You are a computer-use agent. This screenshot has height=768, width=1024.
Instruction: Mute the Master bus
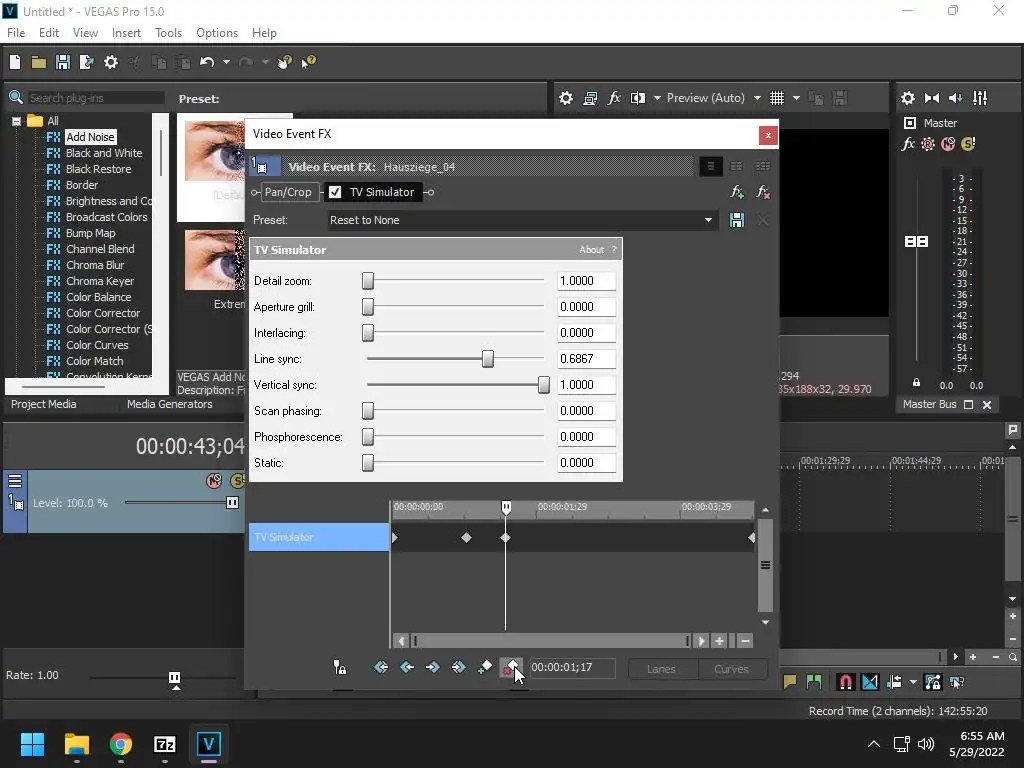coord(948,144)
